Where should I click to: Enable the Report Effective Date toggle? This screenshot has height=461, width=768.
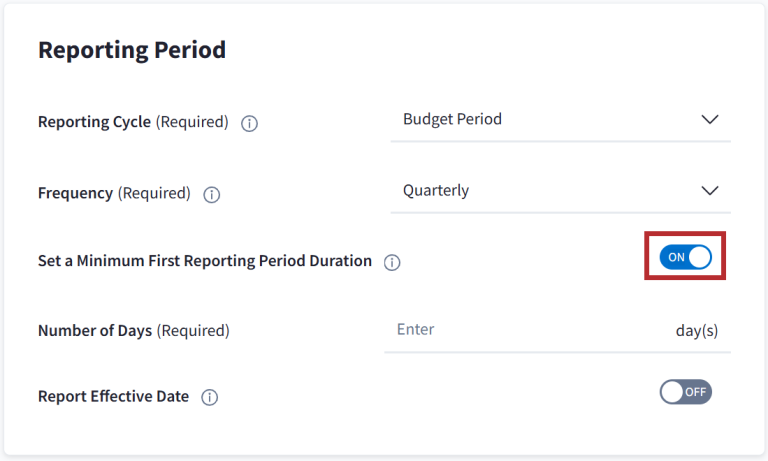685,392
